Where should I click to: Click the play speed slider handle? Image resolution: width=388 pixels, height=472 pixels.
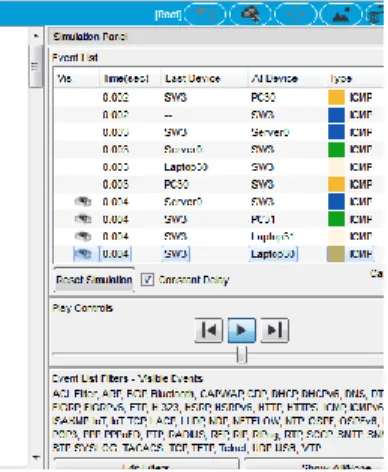coord(242,355)
